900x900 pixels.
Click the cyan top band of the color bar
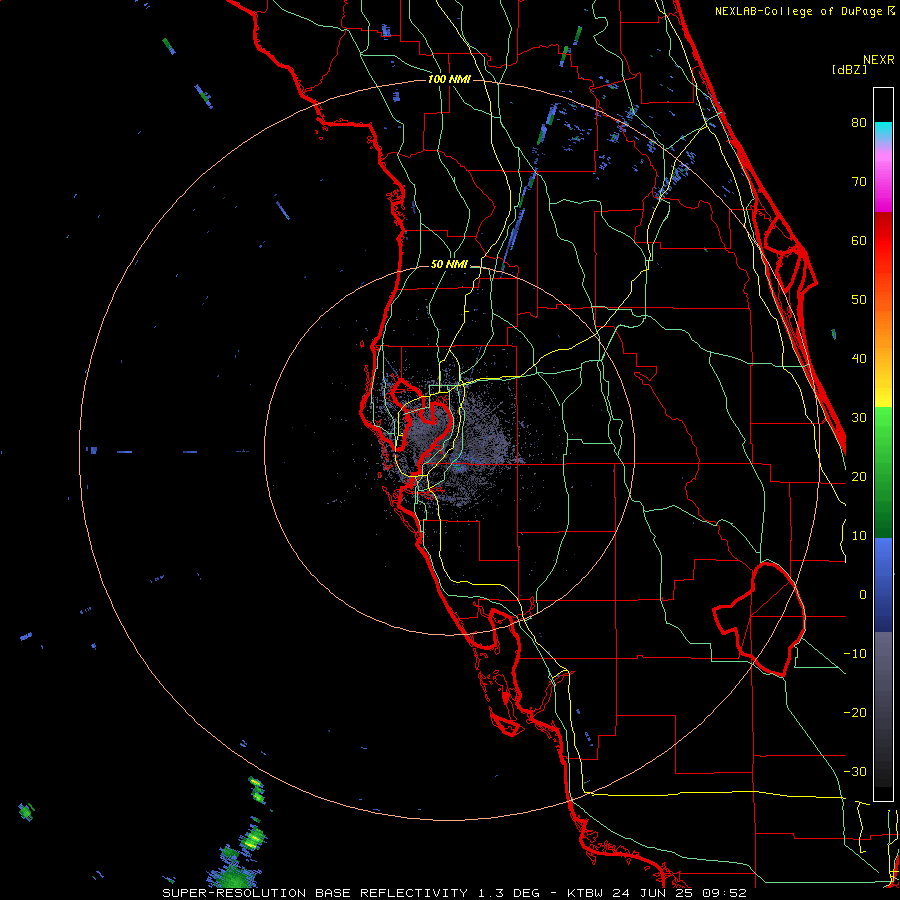tap(883, 131)
